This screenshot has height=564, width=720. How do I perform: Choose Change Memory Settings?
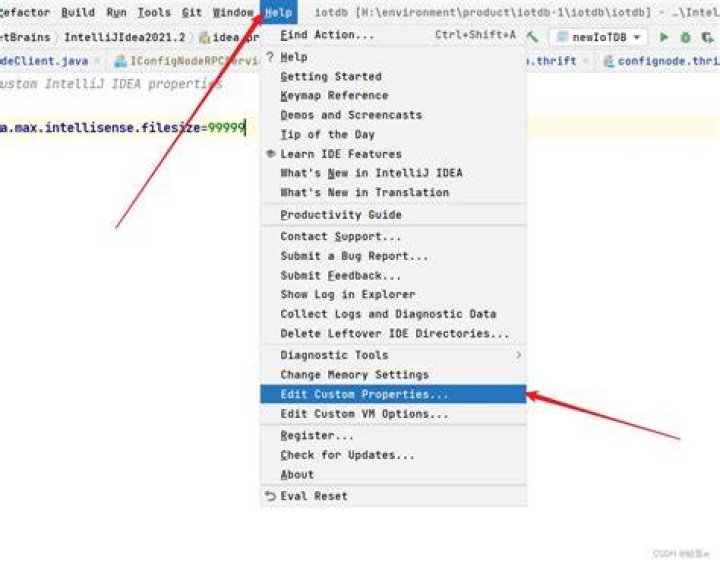[393, 375]
